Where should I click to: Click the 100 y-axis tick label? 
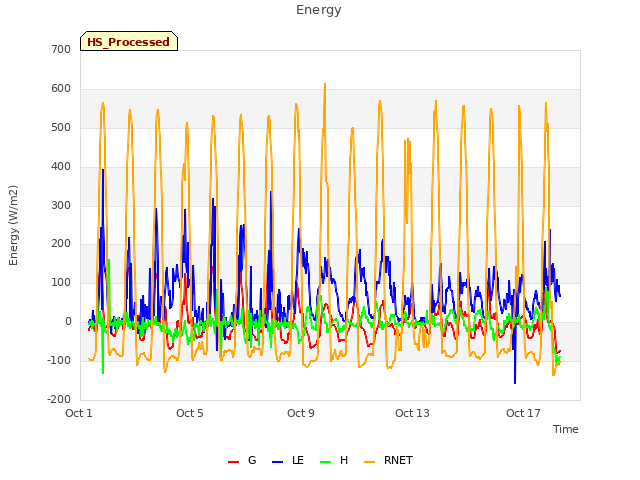point(61,283)
